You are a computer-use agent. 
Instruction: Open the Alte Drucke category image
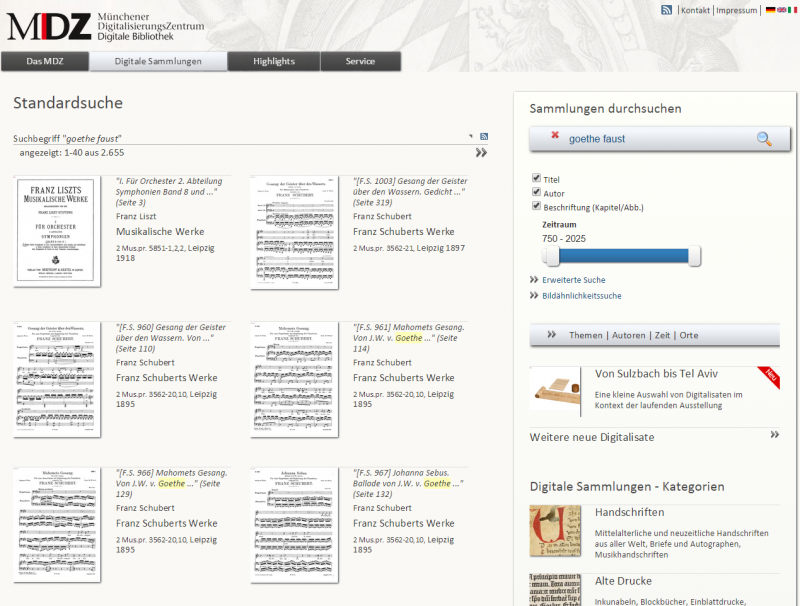[555, 590]
